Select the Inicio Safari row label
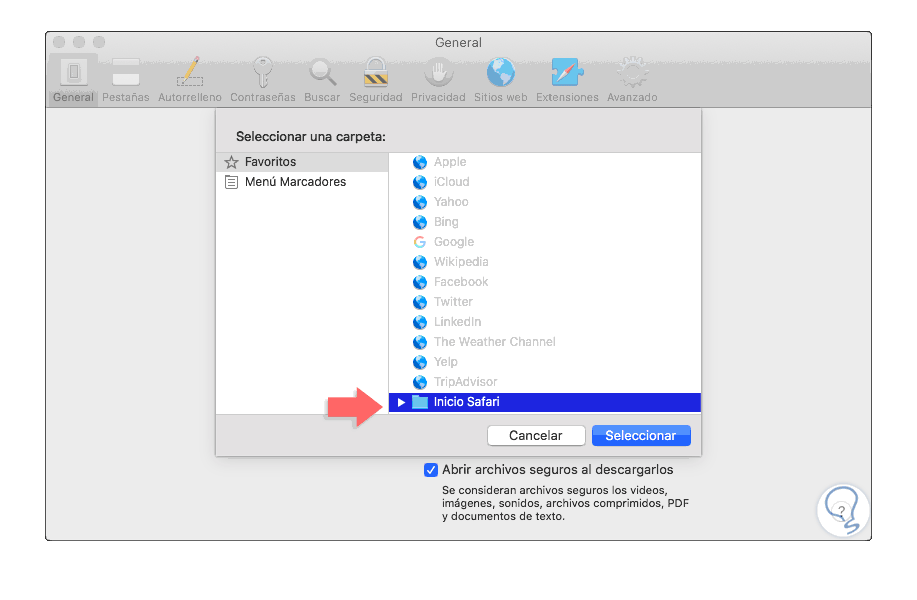The width and height of the screenshot is (917, 600). [x=467, y=402]
